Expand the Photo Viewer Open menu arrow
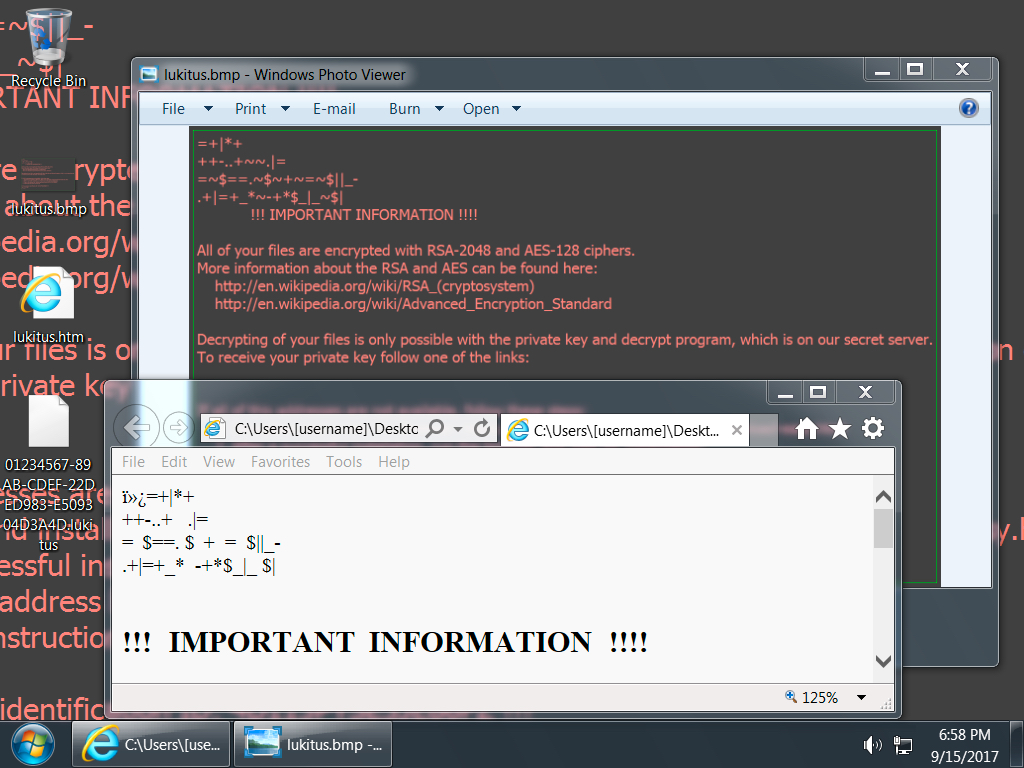The width and height of the screenshot is (1024, 768). (517, 108)
